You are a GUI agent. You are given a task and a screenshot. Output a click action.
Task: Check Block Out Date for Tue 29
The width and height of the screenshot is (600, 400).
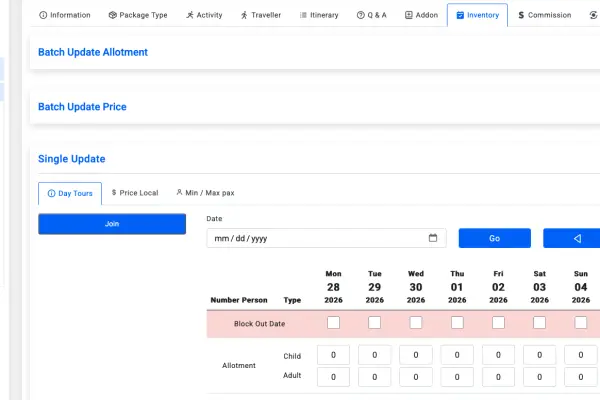point(375,323)
